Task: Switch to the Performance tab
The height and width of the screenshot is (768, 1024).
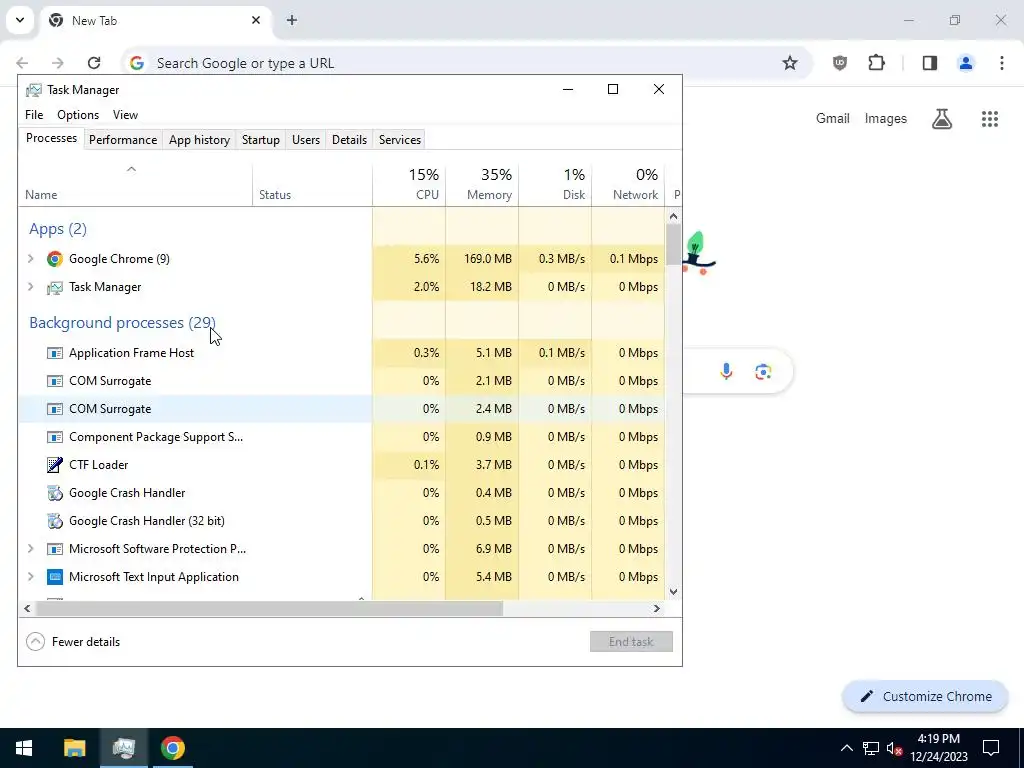Action: [123, 140]
